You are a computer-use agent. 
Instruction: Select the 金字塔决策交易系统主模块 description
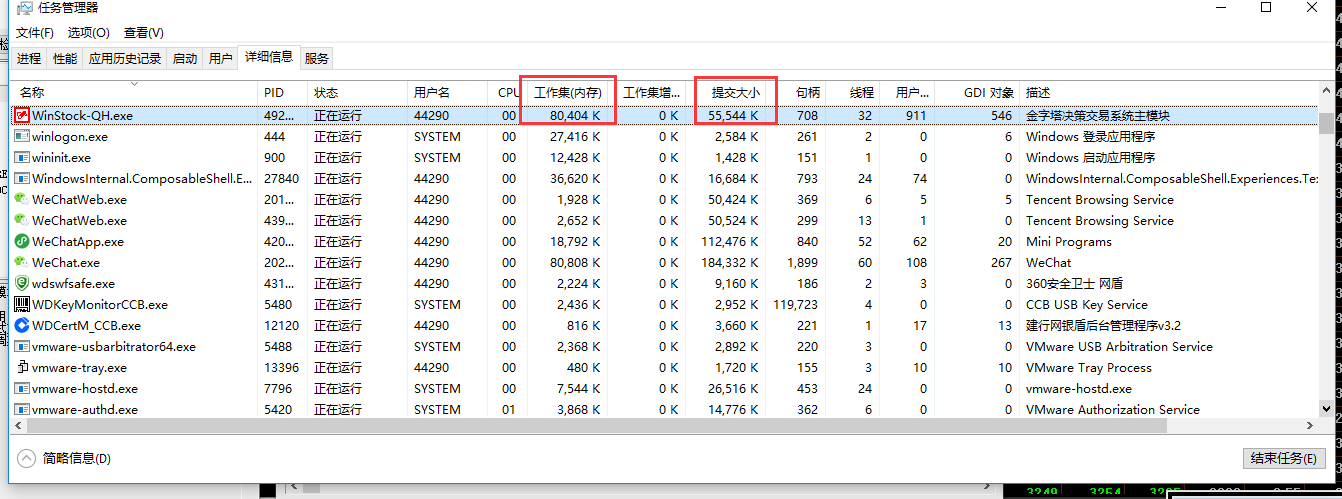tap(1097, 115)
